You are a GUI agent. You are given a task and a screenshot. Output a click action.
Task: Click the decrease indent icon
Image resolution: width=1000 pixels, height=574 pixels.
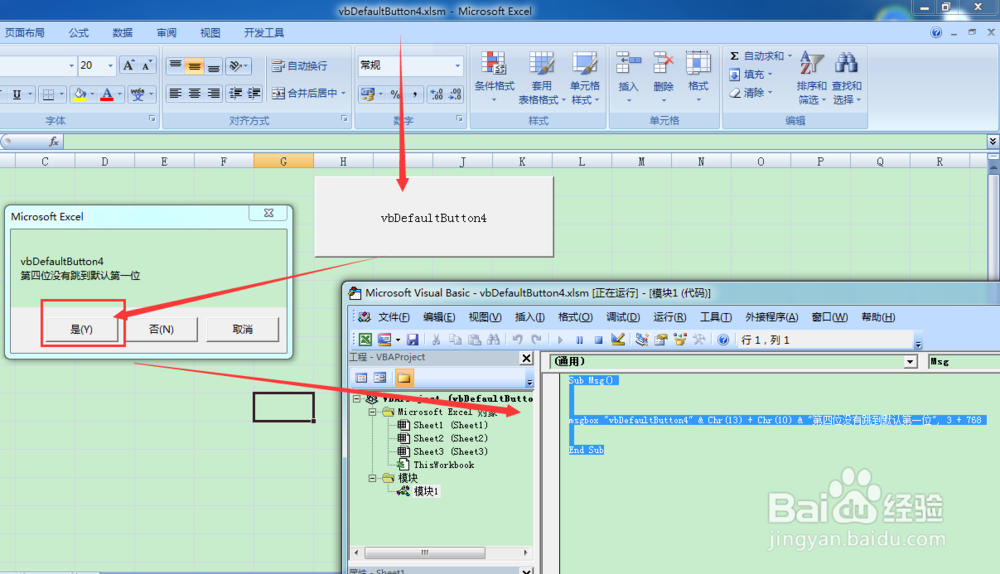click(x=235, y=94)
